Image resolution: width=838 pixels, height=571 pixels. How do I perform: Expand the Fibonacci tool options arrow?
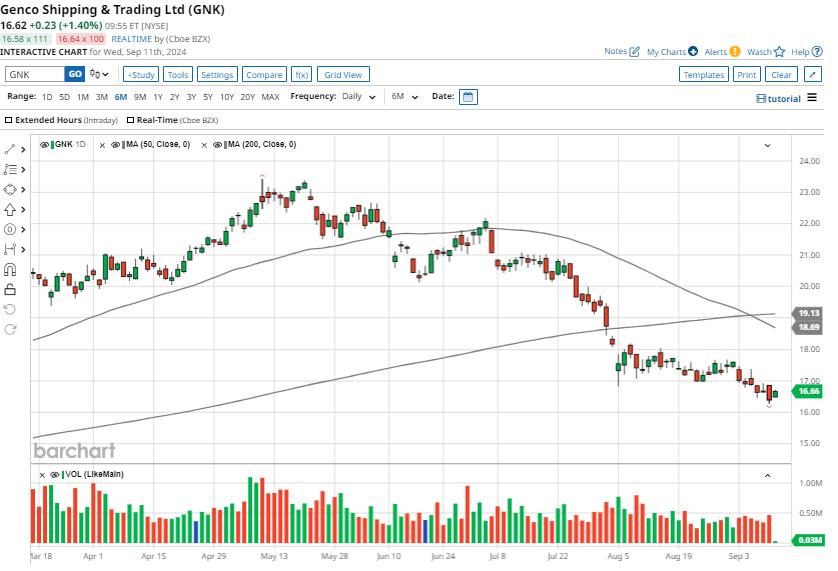(23, 170)
